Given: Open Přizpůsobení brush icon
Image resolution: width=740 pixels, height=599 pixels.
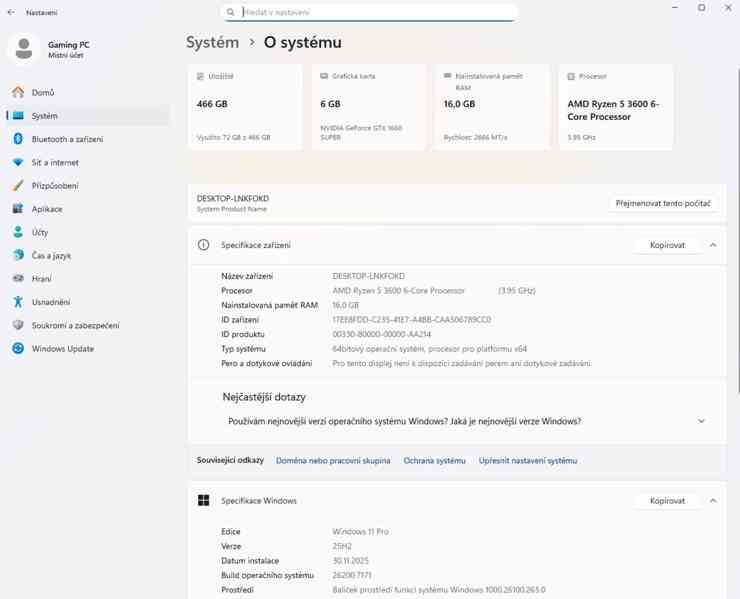Looking at the screenshot, I should 18,186.
